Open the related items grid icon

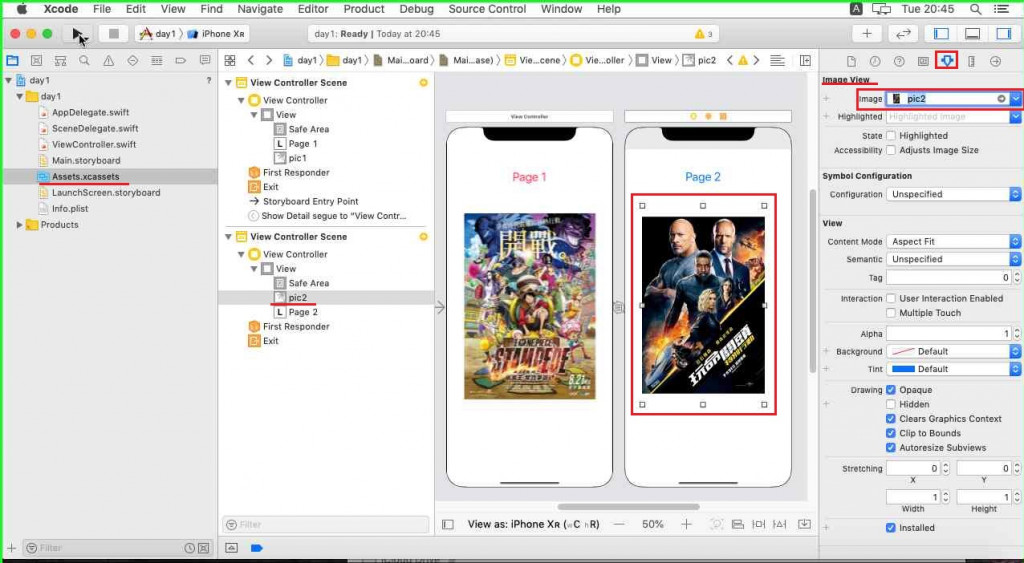pos(230,61)
